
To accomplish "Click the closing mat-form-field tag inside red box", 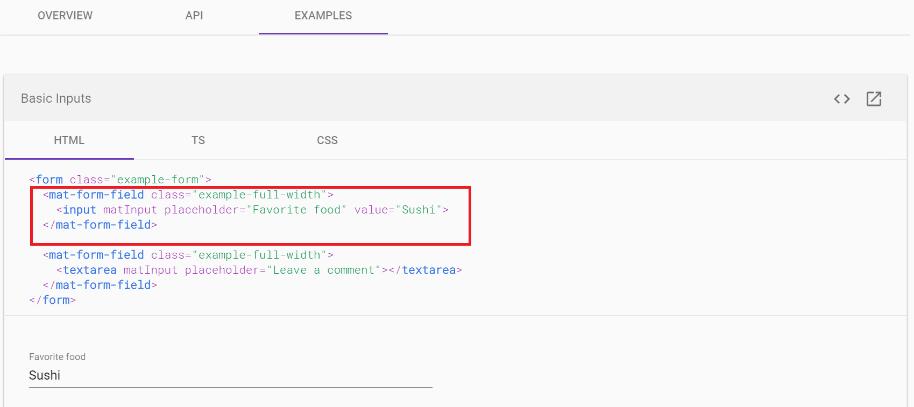I will (100, 225).
